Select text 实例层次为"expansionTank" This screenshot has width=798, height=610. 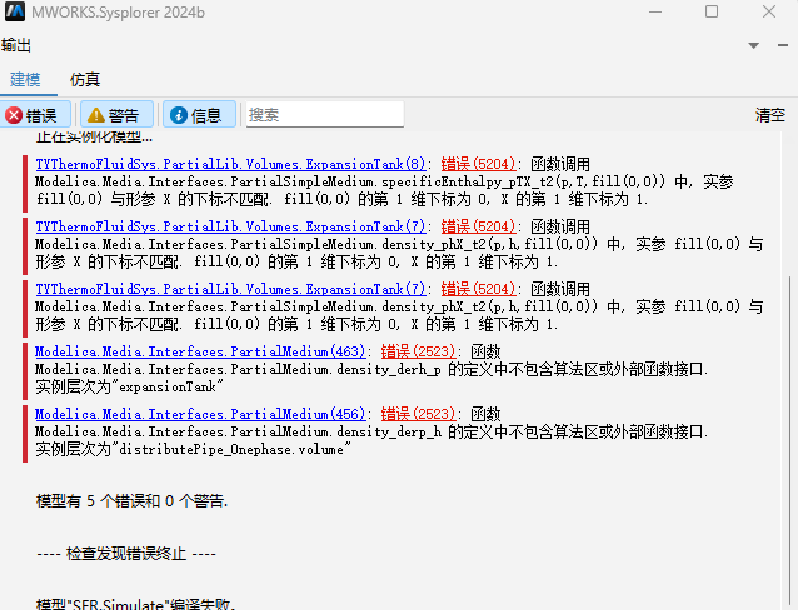129,387
